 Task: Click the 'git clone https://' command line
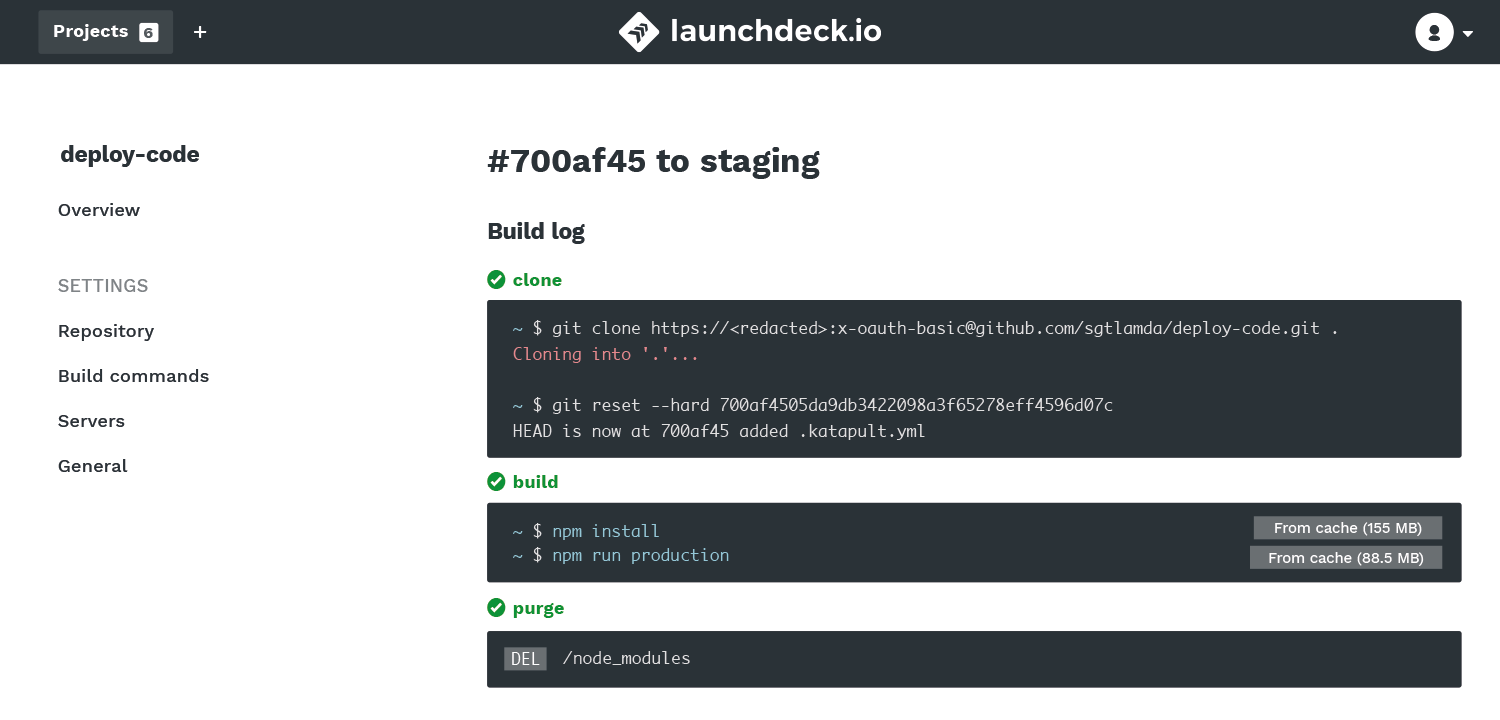tap(925, 328)
